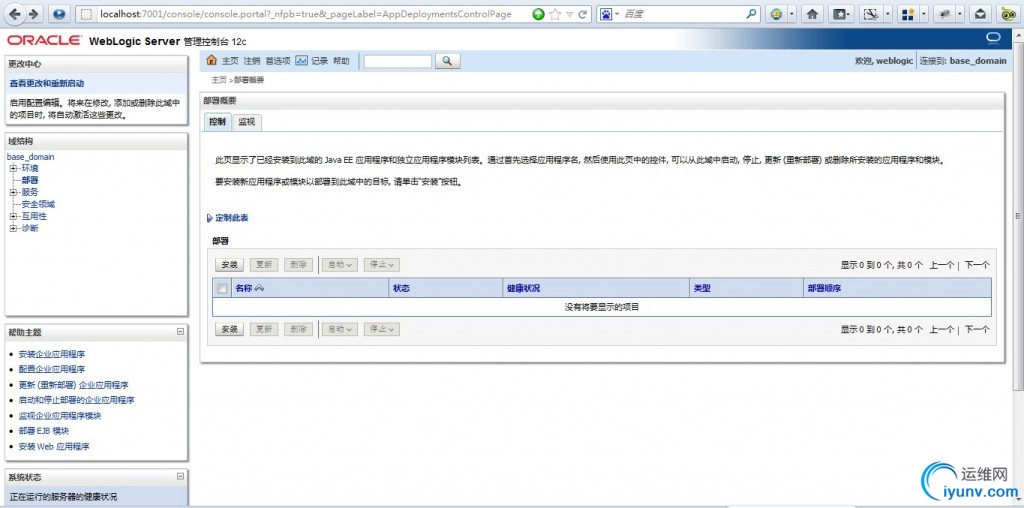Click the 记录 chart icon
Screen dimensions: 1024x508
click(x=301, y=61)
